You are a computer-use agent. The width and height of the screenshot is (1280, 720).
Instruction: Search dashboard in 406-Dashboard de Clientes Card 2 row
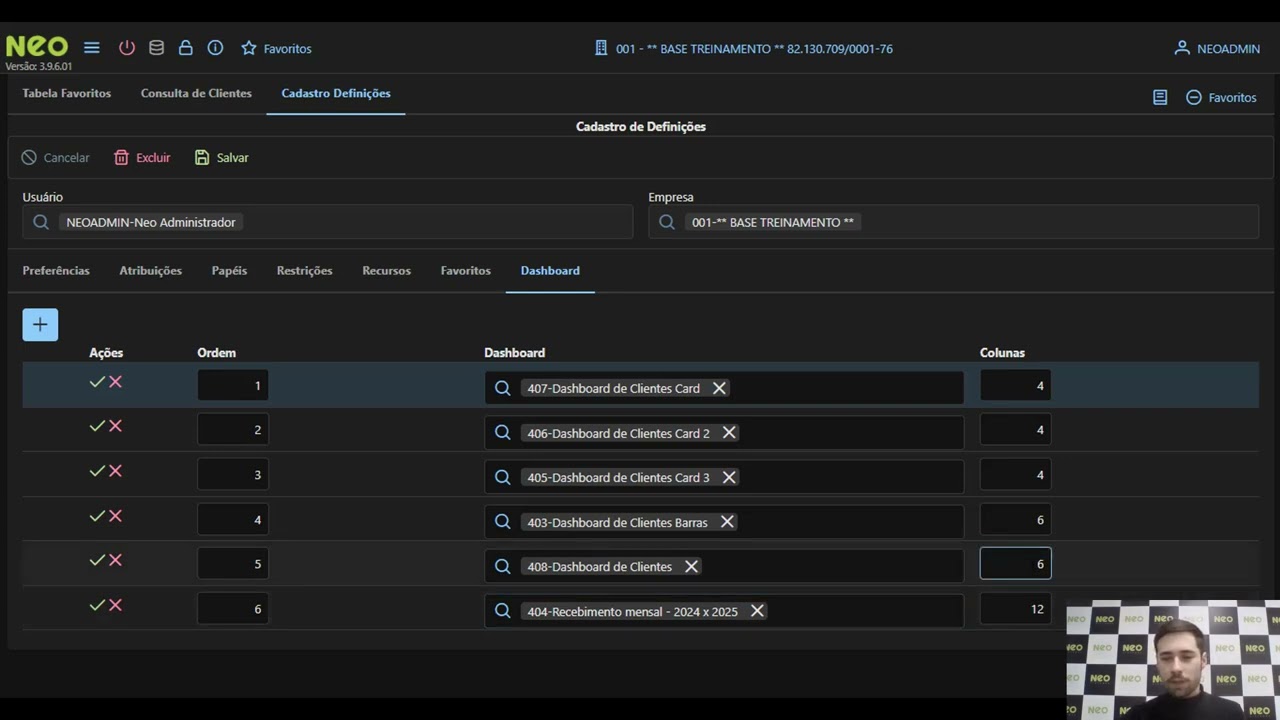[503, 433]
